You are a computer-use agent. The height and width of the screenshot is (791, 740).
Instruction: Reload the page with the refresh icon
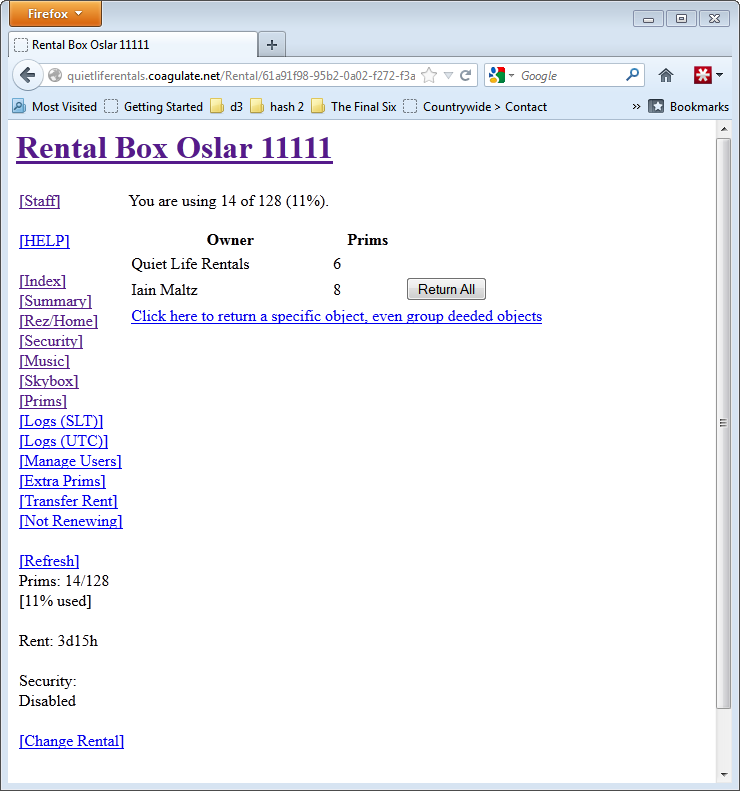pyautogui.click(x=466, y=76)
